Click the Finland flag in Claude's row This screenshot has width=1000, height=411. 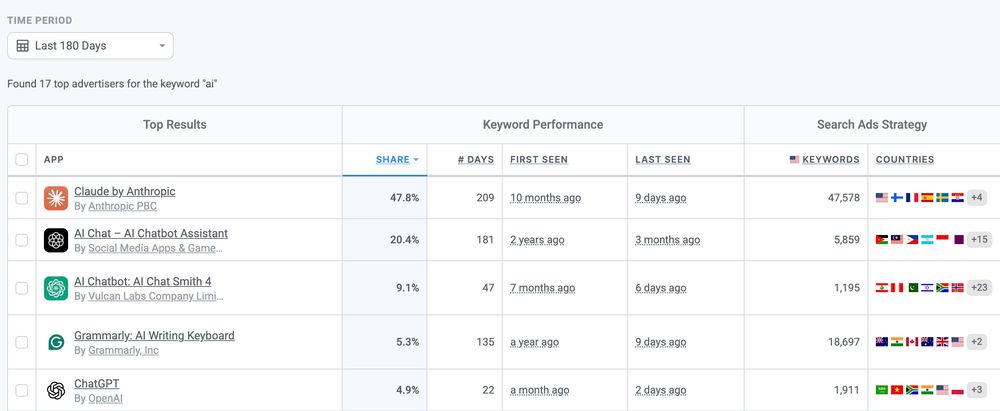click(x=897, y=198)
